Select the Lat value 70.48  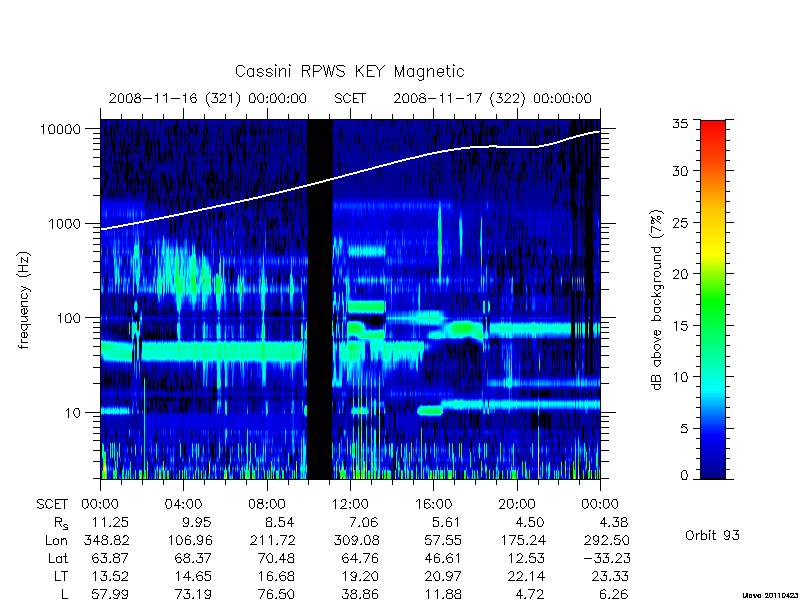coord(277,558)
